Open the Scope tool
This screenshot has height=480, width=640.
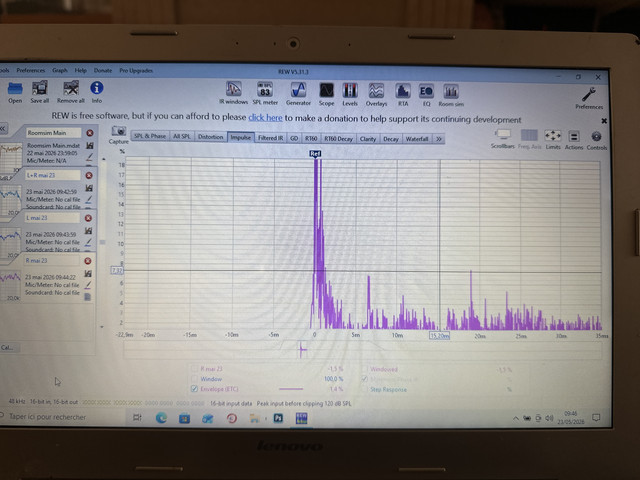coord(326,94)
